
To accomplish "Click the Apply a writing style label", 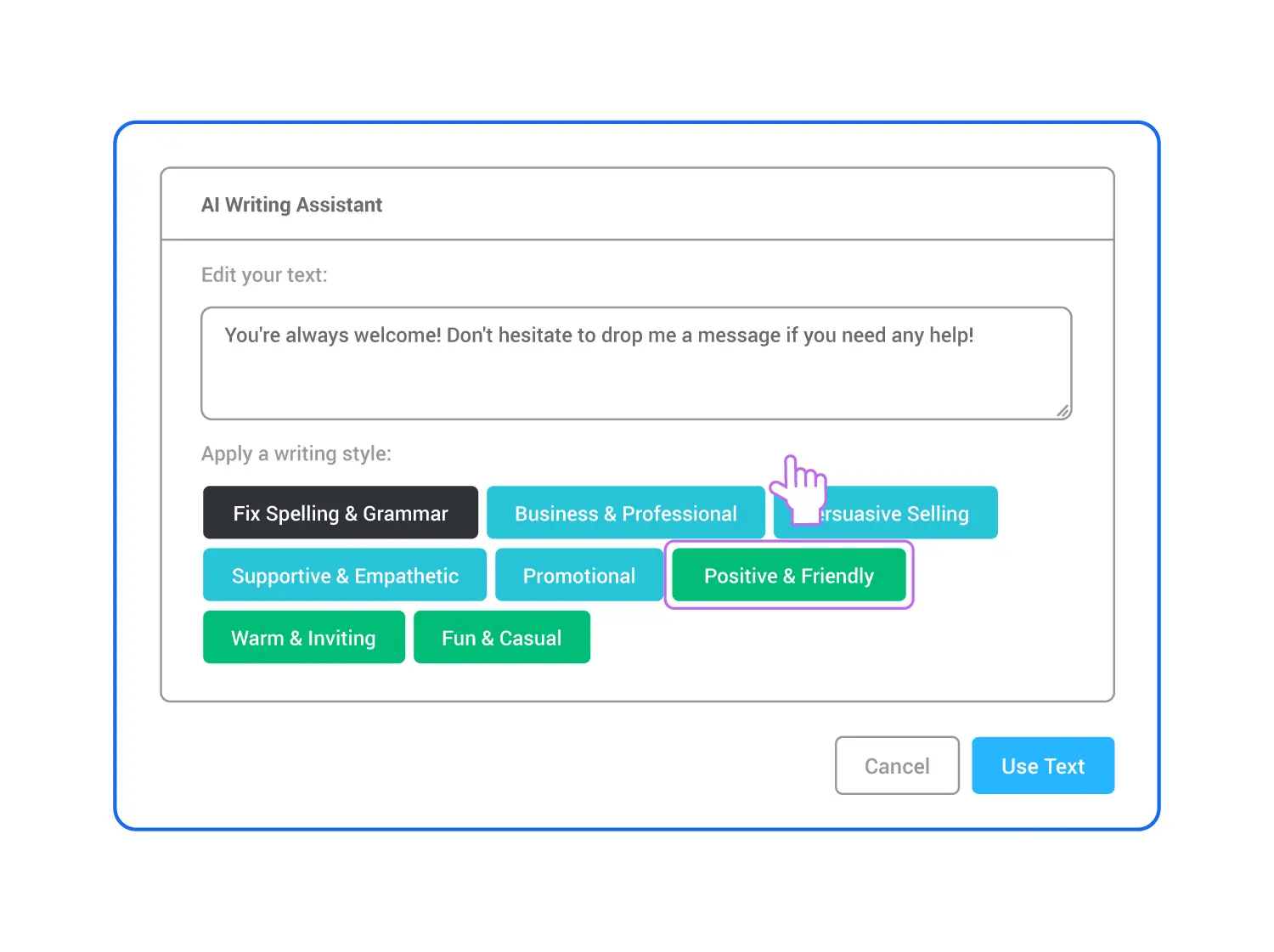I will (x=296, y=453).
